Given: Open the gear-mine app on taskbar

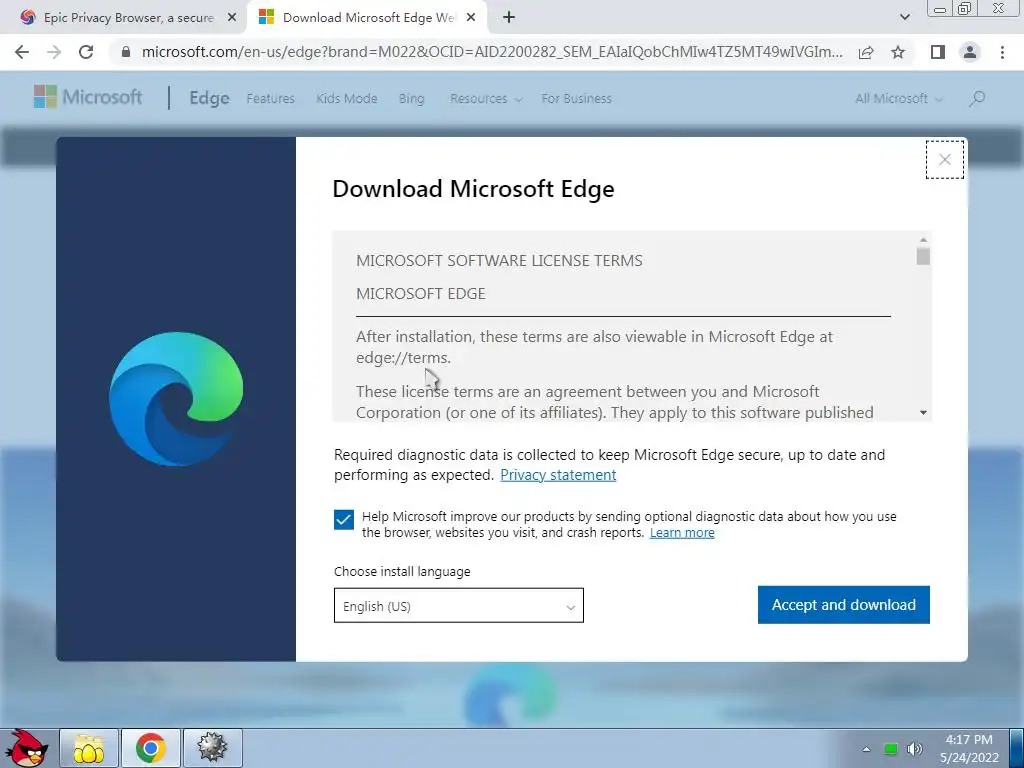Looking at the screenshot, I should coord(212,748).
